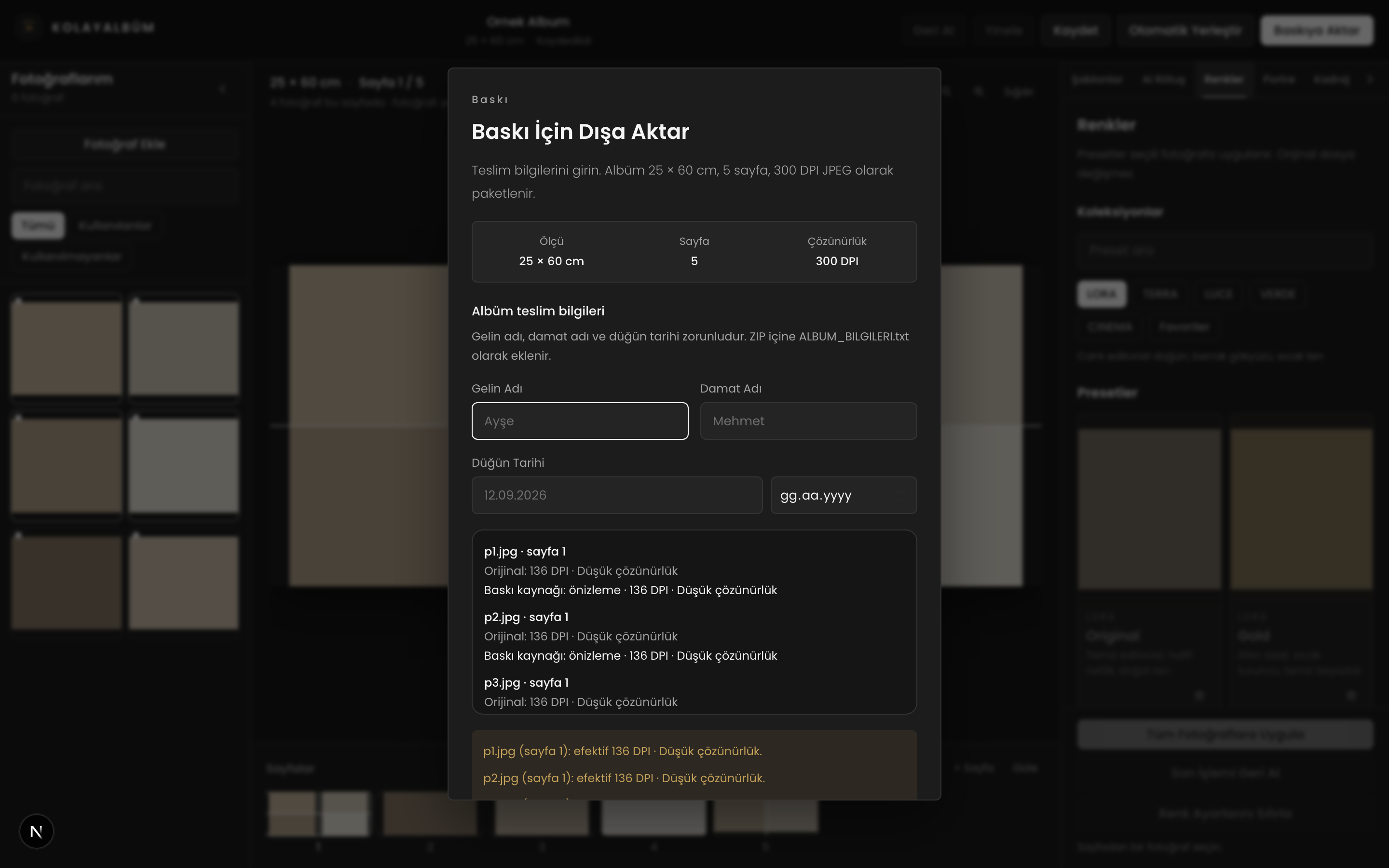This screenshot has height=868, width=1389.
Task: Focus the Düğün Tarihi text field
Action: click(x=617, y=495)
